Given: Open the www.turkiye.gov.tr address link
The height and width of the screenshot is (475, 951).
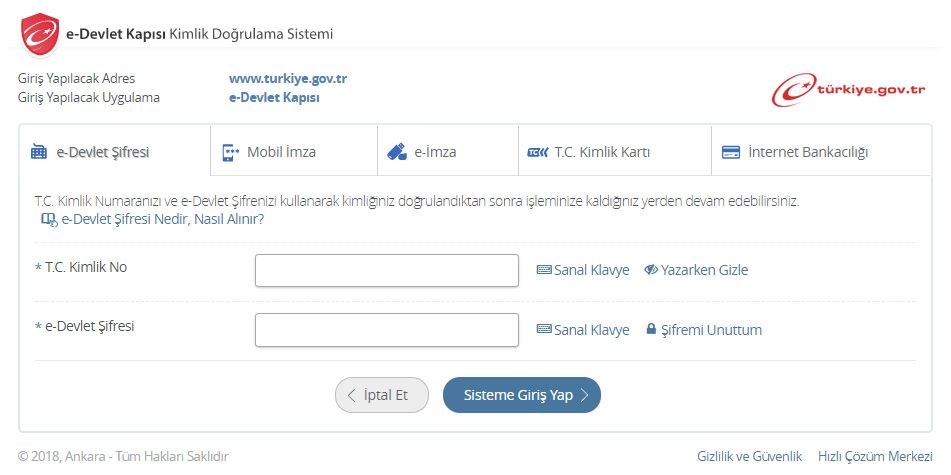Looking at the screenshot, I should coord(288,78).
